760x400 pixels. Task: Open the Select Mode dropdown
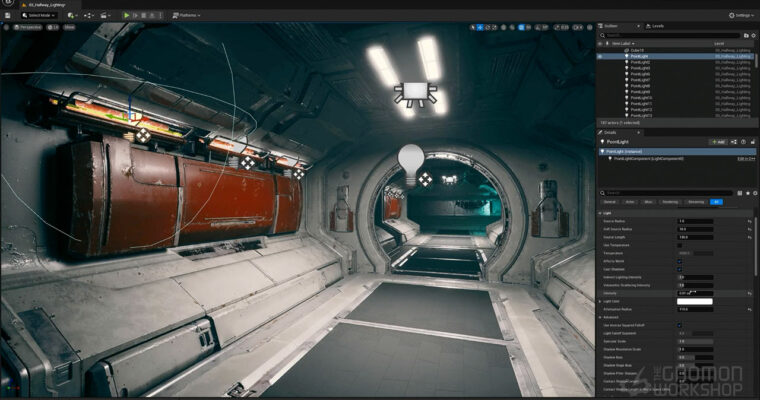(39, 16)
